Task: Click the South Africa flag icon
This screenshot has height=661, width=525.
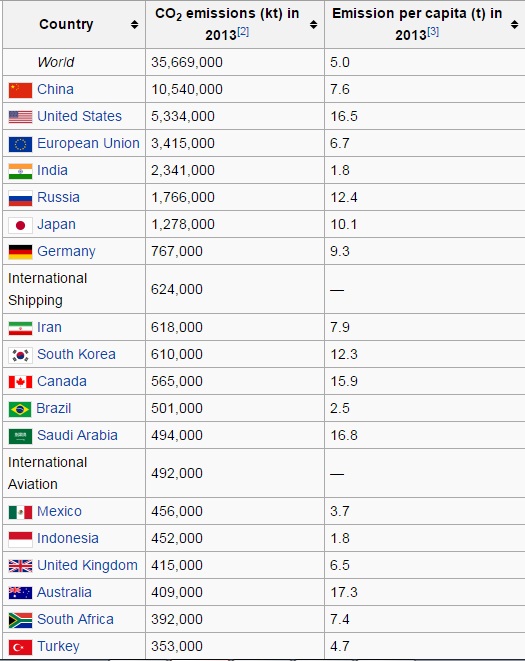Action: click(20, 620)
